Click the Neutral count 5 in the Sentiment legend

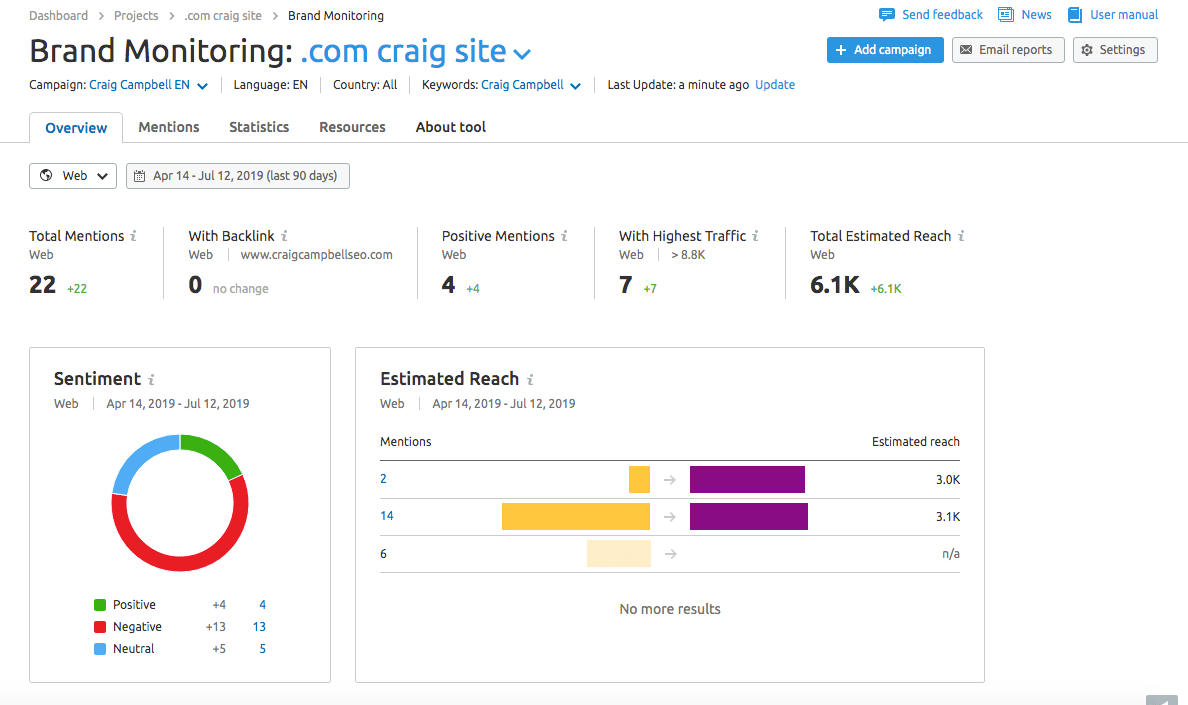click(262, 649)
